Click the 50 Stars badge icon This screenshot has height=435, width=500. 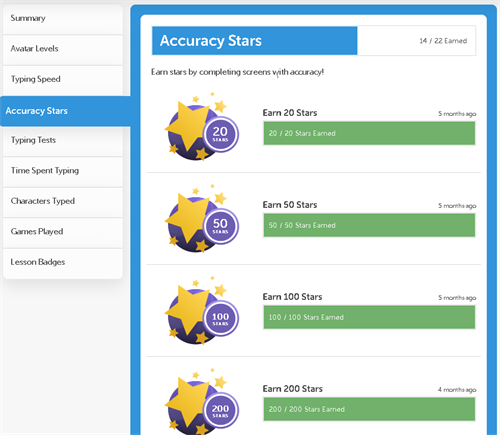[x=202, y=219]
